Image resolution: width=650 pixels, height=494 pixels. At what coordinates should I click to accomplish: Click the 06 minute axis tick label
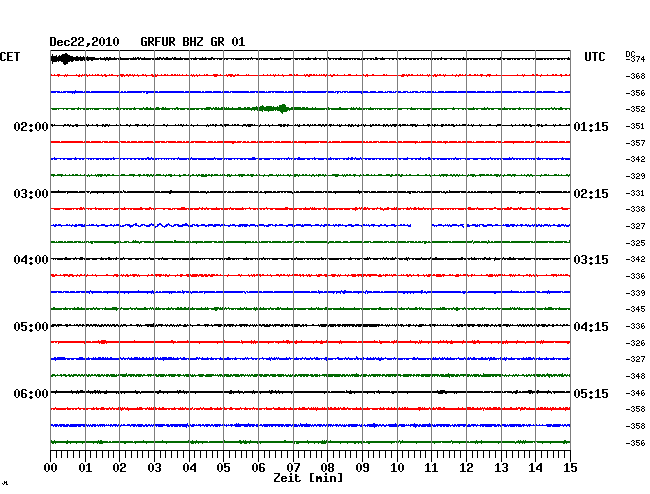[x=258, y=468]
